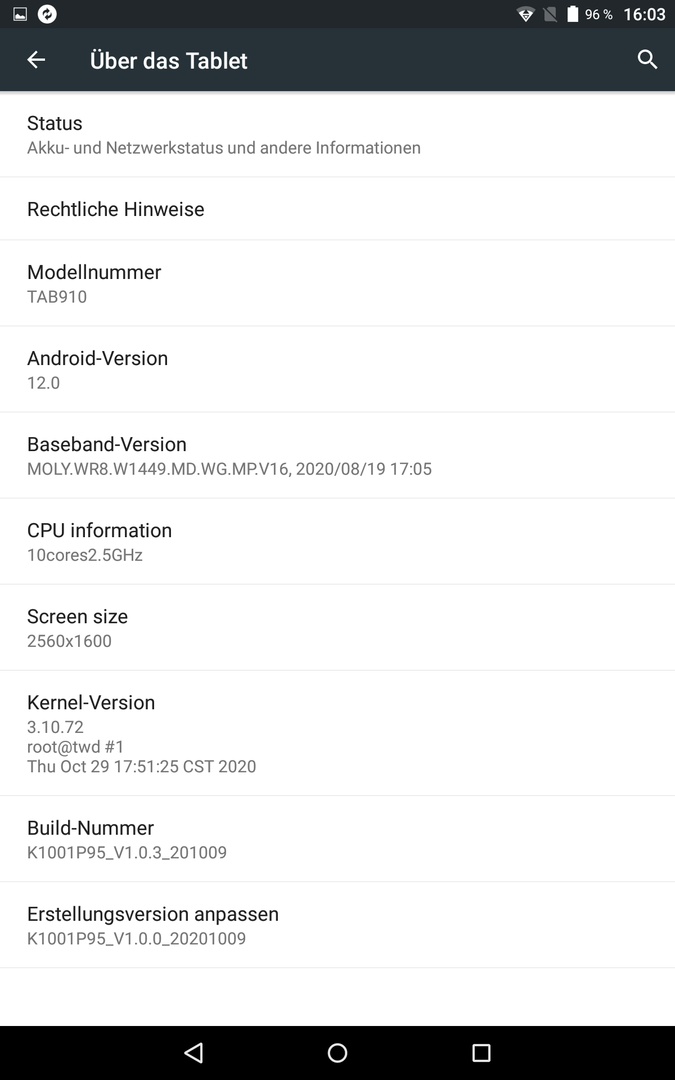Tap the Wi-Fi status icon
This screenshot has height=1080, width=675.
(526, 14)
